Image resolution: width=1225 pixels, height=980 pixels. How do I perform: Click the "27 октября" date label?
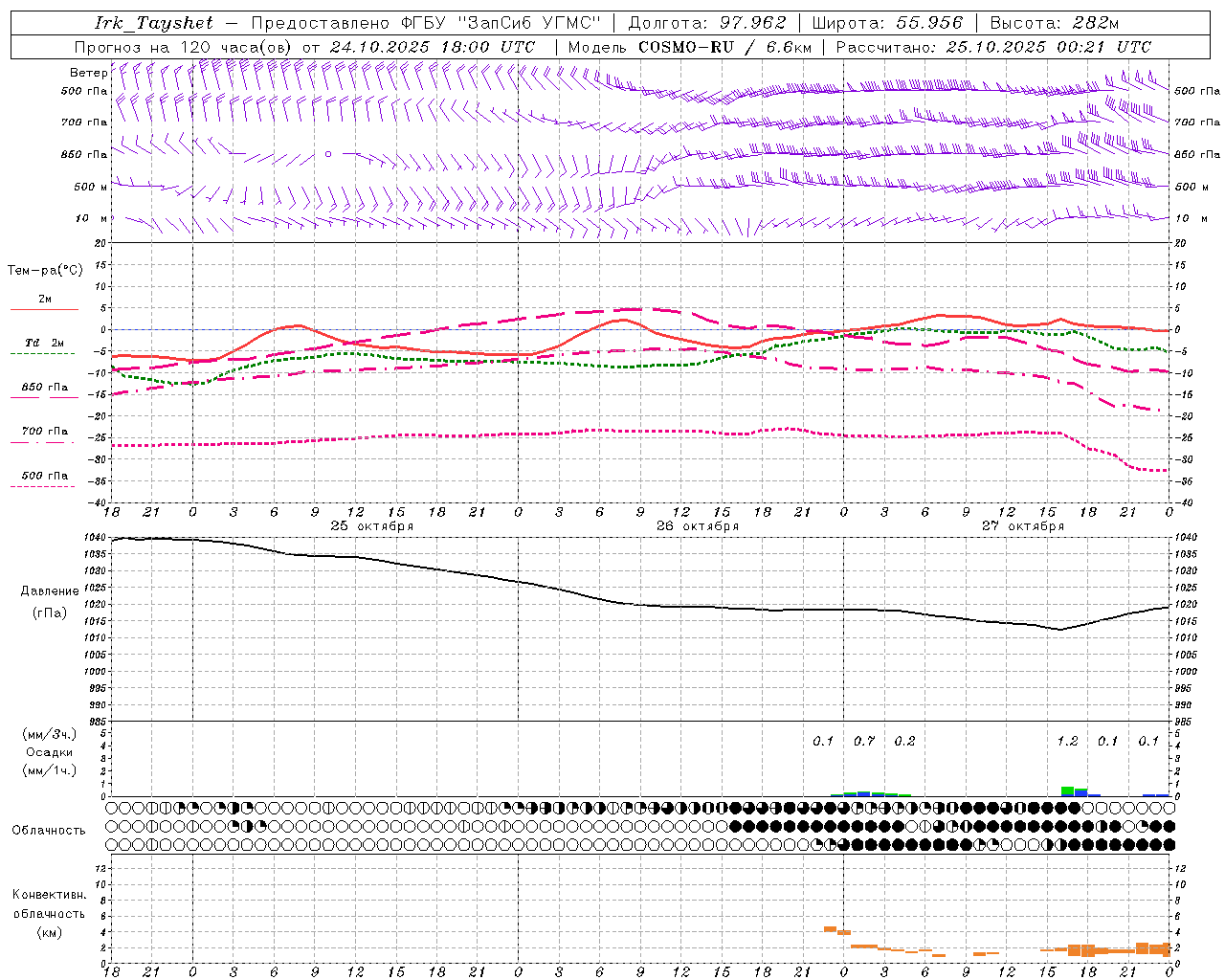(1023, 526)
